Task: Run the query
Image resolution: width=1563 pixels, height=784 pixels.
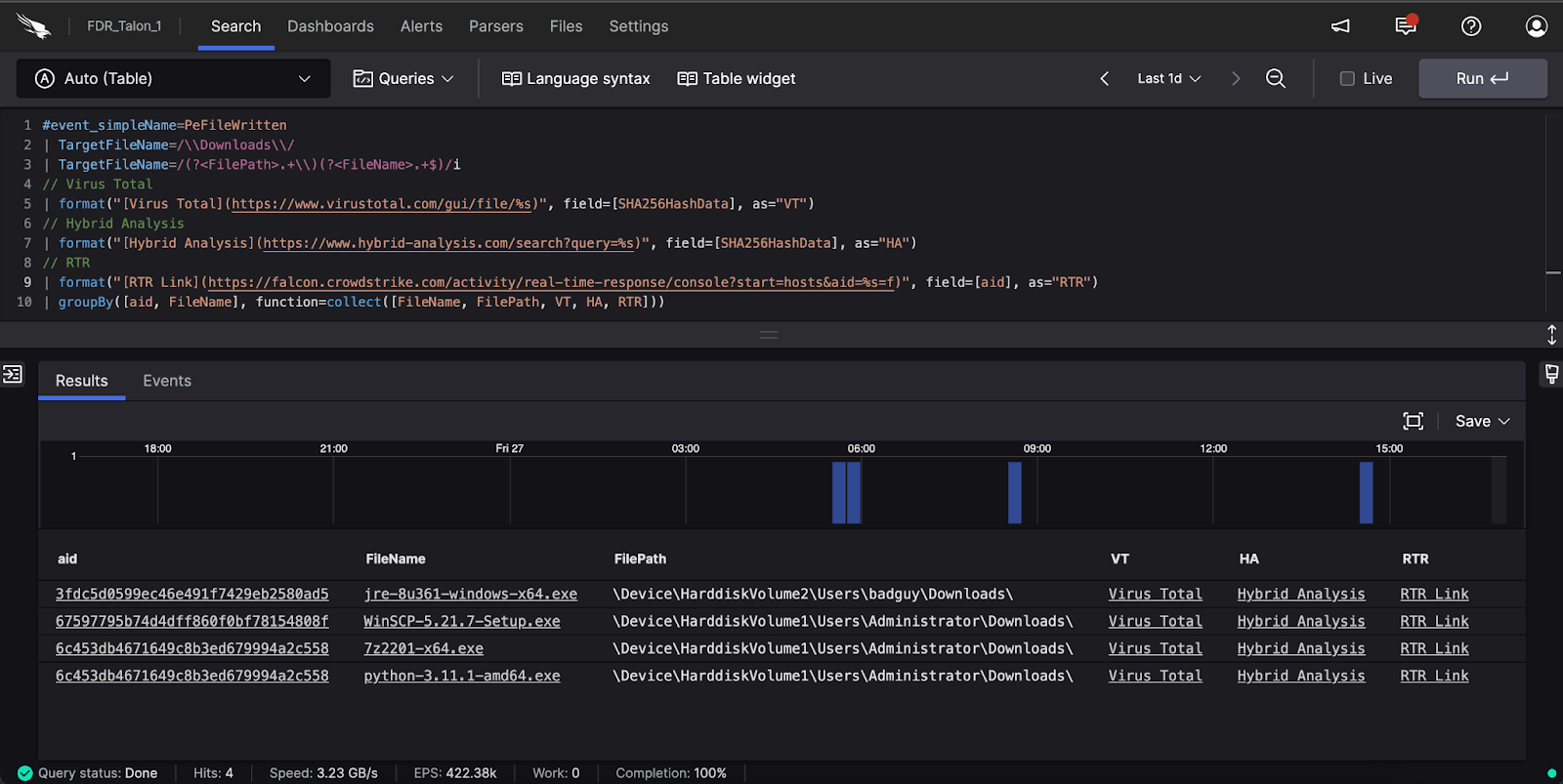Action: pyautogui.click(x=1482, y=78)
